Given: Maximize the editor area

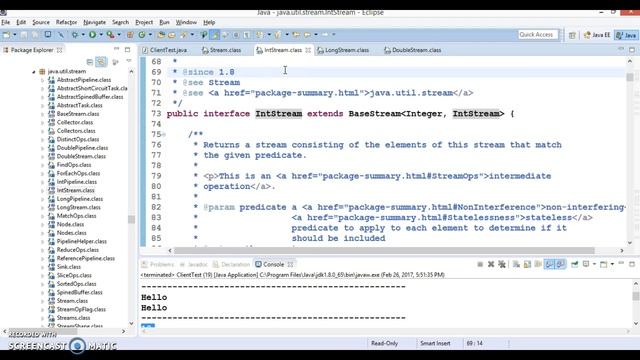Looking at the screenshot, I should coord(632,50).
